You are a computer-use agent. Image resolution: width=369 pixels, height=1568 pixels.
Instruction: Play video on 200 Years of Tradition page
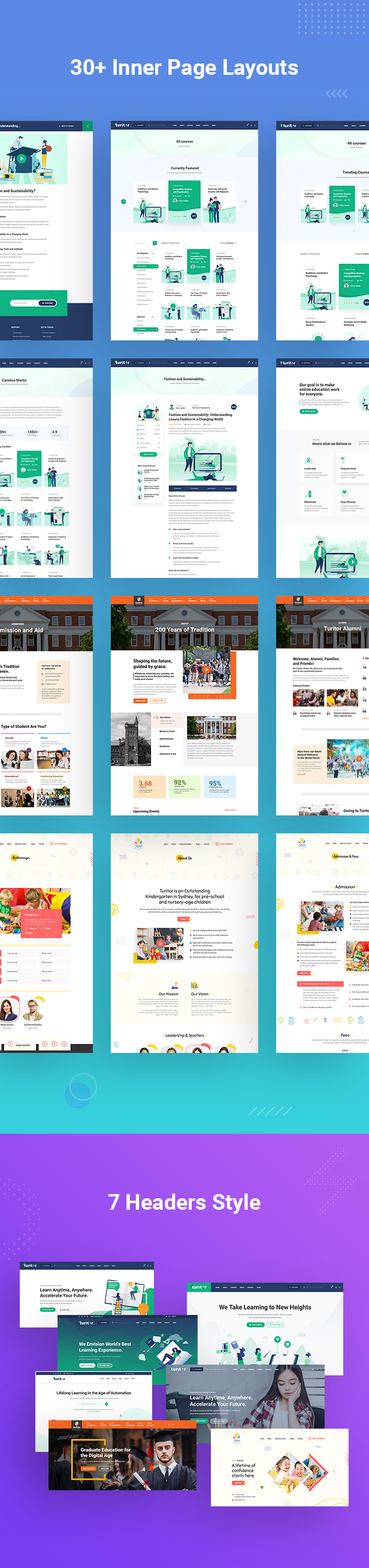pyautogui.click(x=206, y=669)
